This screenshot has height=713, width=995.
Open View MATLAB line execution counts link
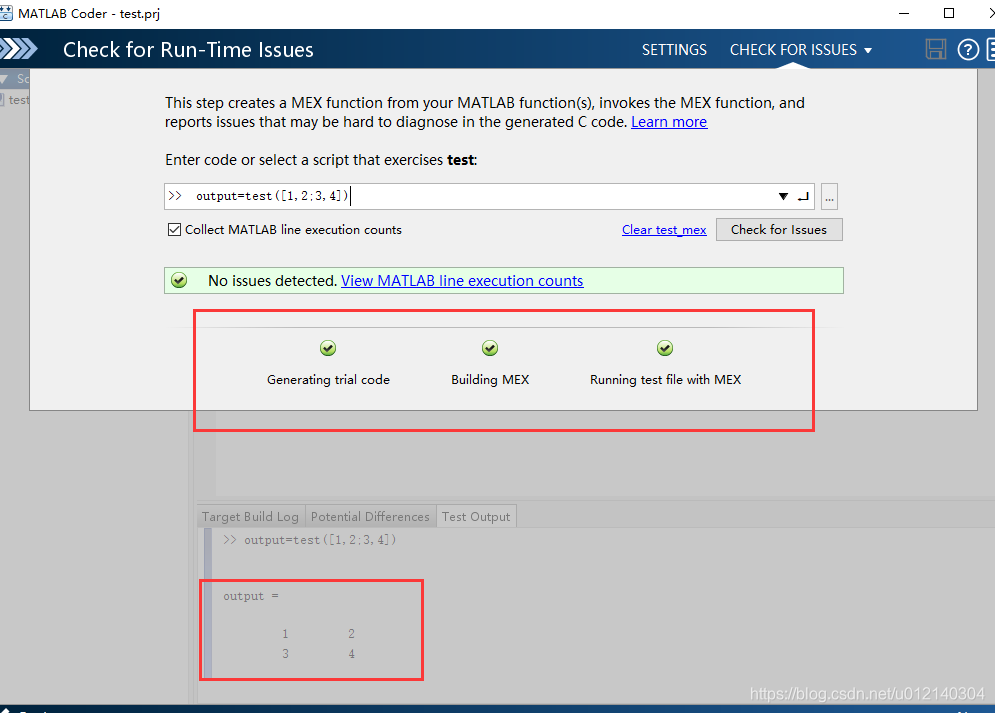tap(462, 280)
